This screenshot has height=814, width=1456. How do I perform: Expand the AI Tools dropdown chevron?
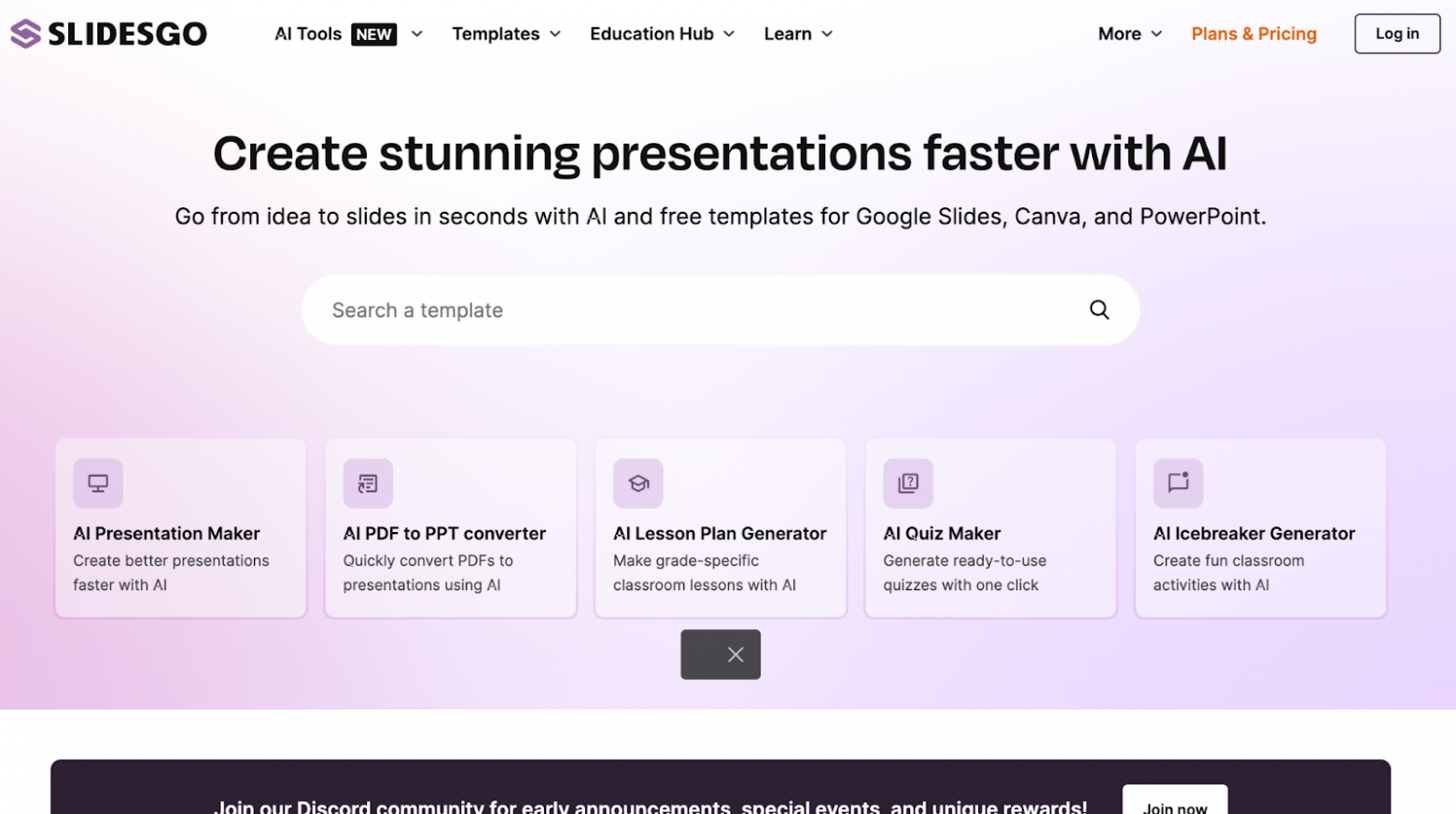(417, 35)
